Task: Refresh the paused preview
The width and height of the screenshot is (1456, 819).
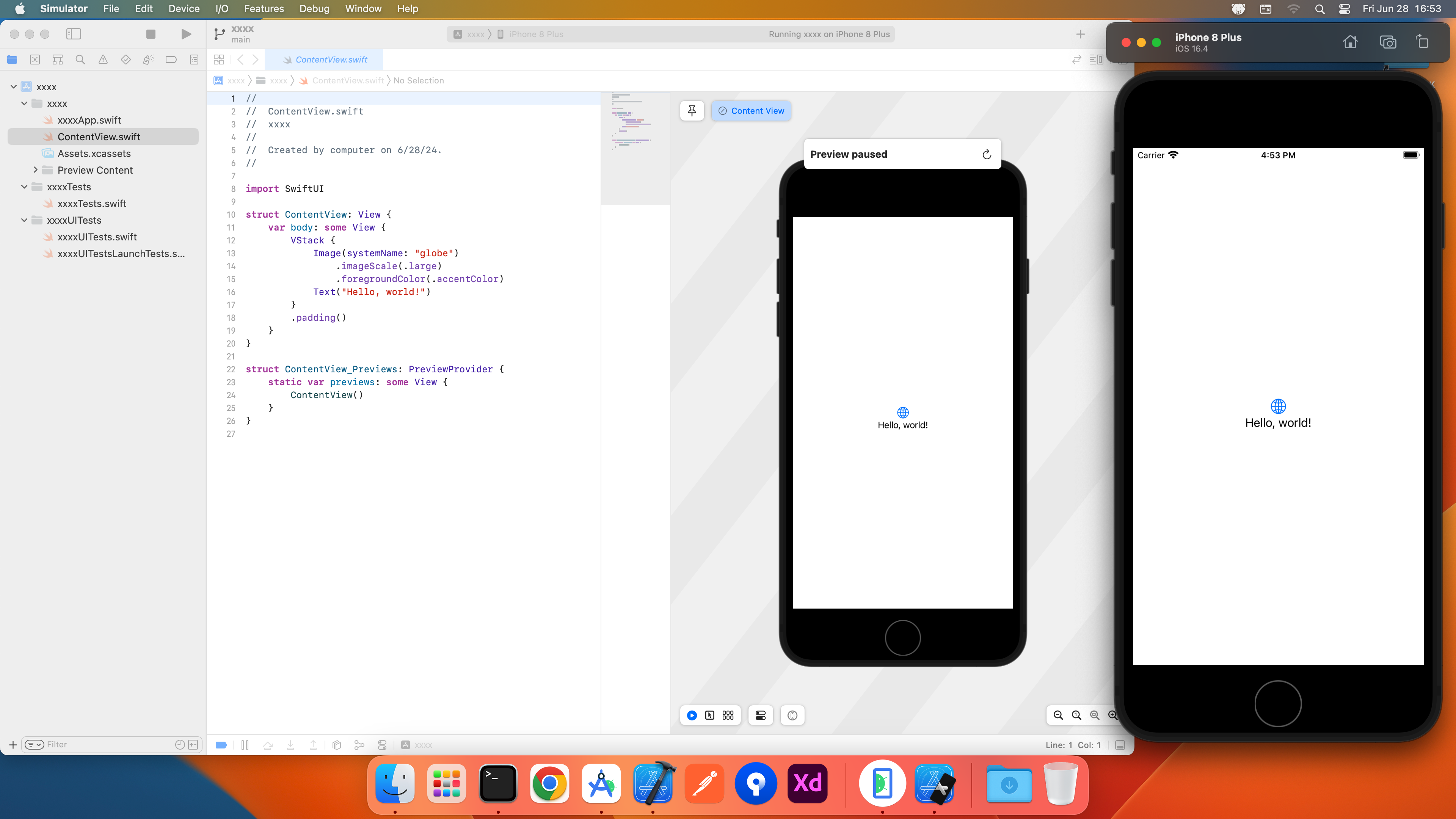Action: tap(986, 154)
